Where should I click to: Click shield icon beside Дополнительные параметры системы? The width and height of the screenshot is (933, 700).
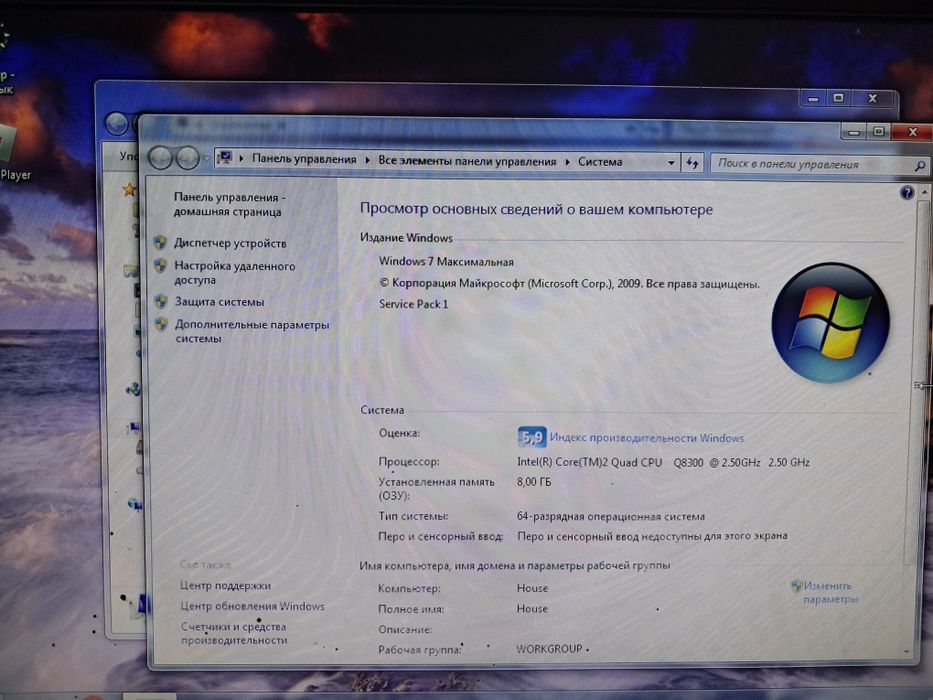click(161, 324)
